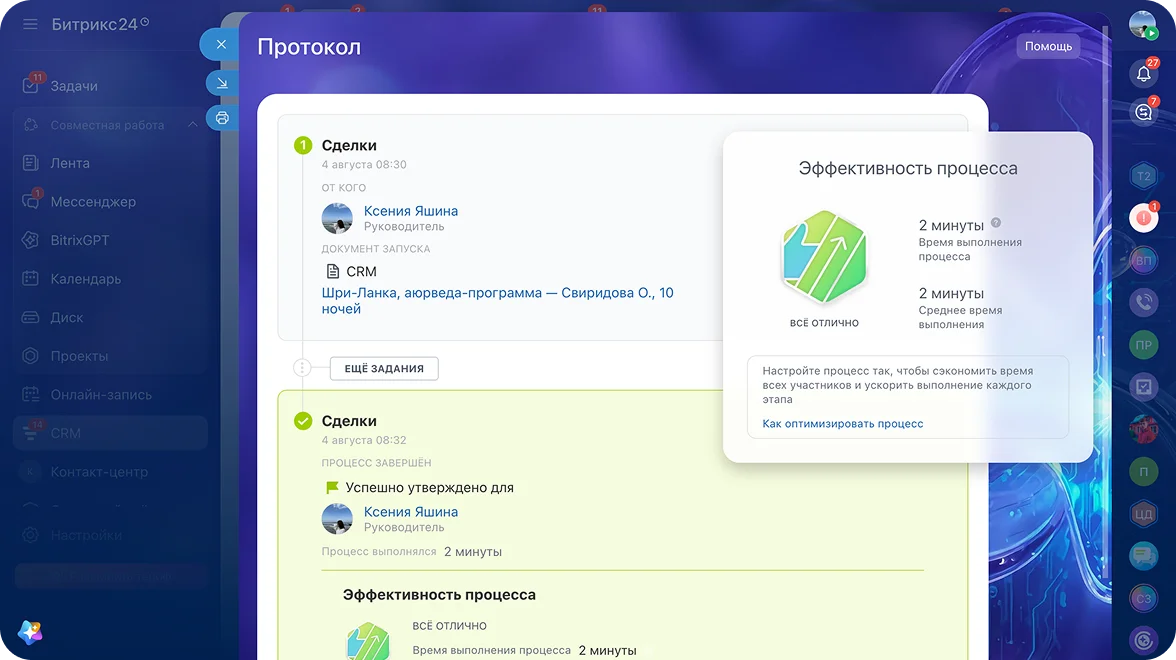Click the green step 1 marker
1176x660 pixels.
click(302, 146)
